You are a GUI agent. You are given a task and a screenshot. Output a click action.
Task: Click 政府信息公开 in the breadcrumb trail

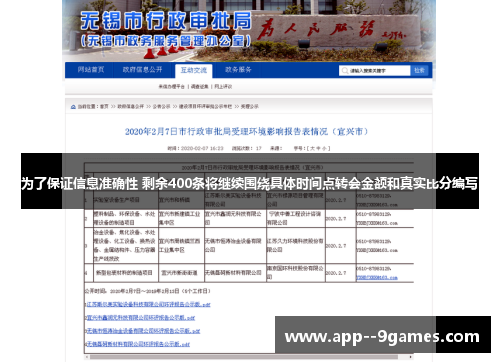(130, 107)
